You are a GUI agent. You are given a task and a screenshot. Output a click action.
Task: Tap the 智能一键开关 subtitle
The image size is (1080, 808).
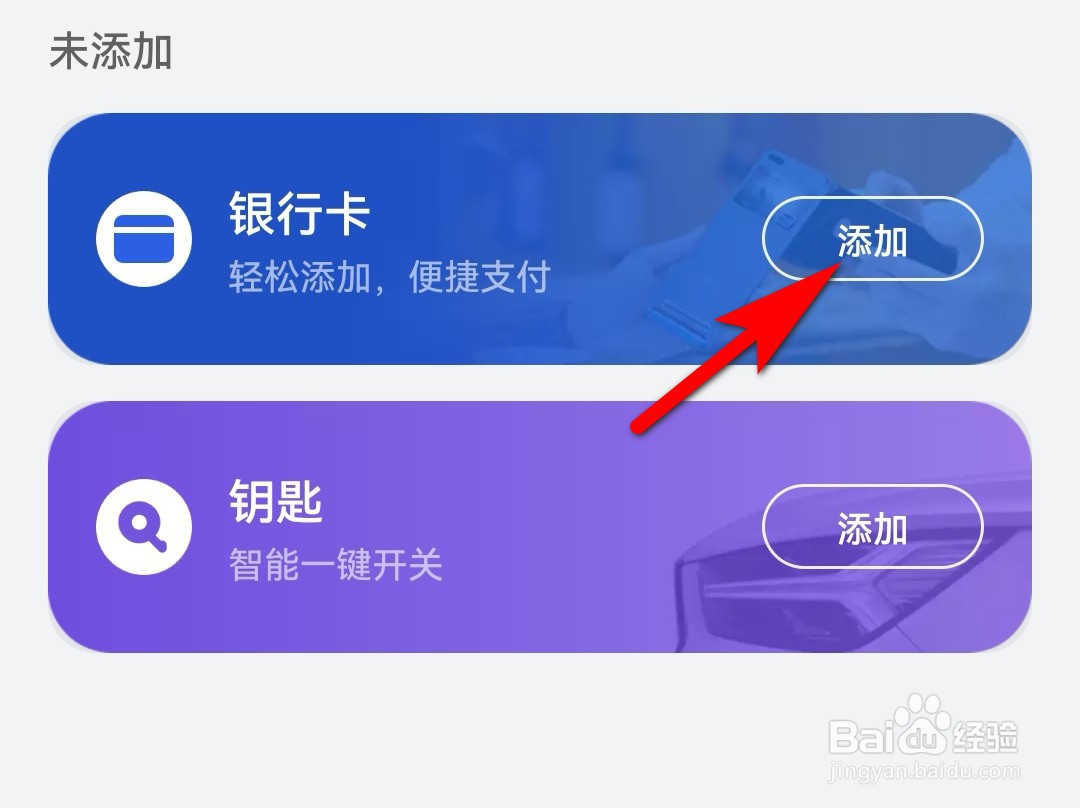point(335,565)
